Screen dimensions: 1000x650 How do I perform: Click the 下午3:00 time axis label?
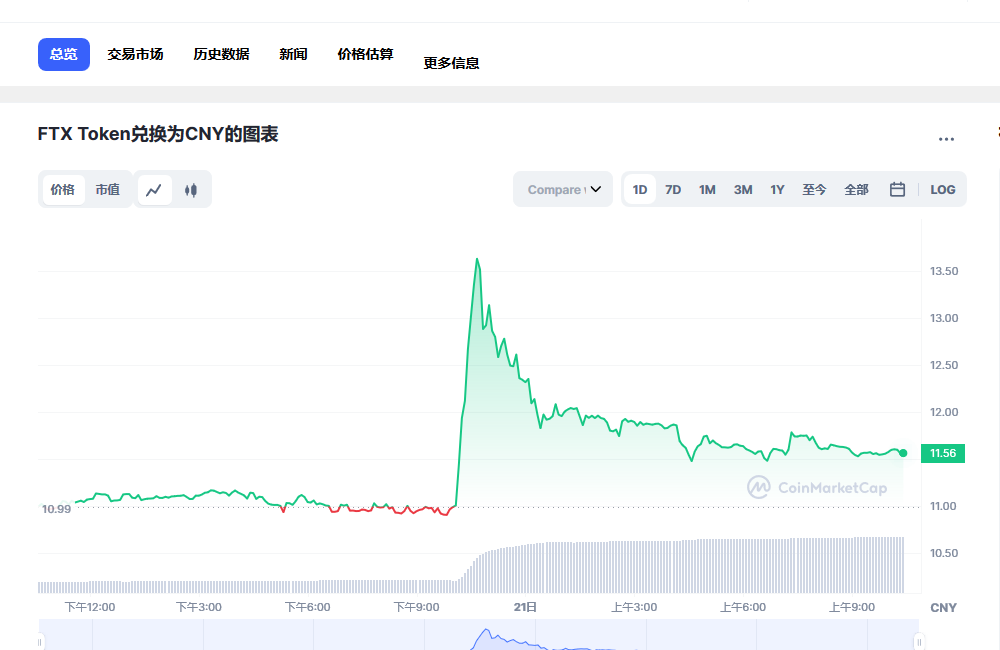click(199, 607)
